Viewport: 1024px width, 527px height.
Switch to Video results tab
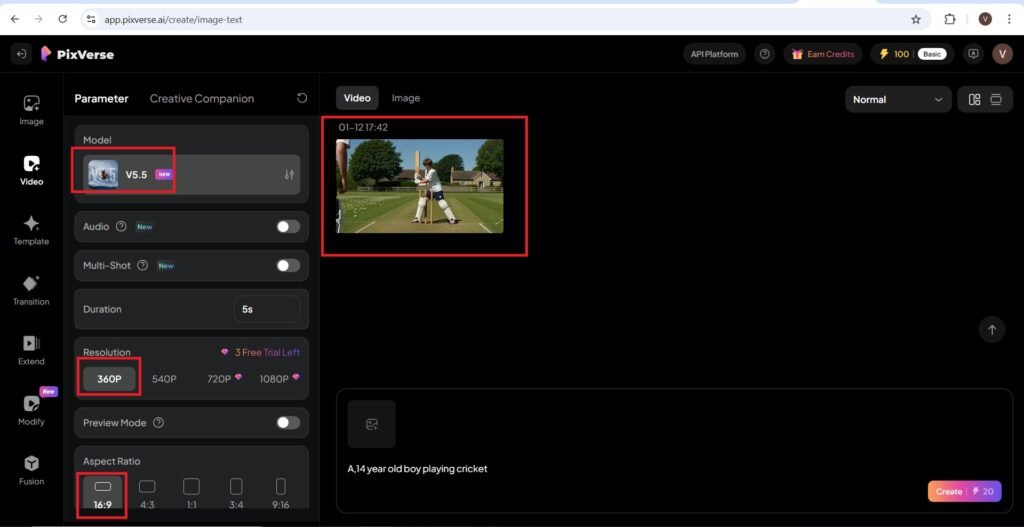pyautogui.click(x=357, y=98)
